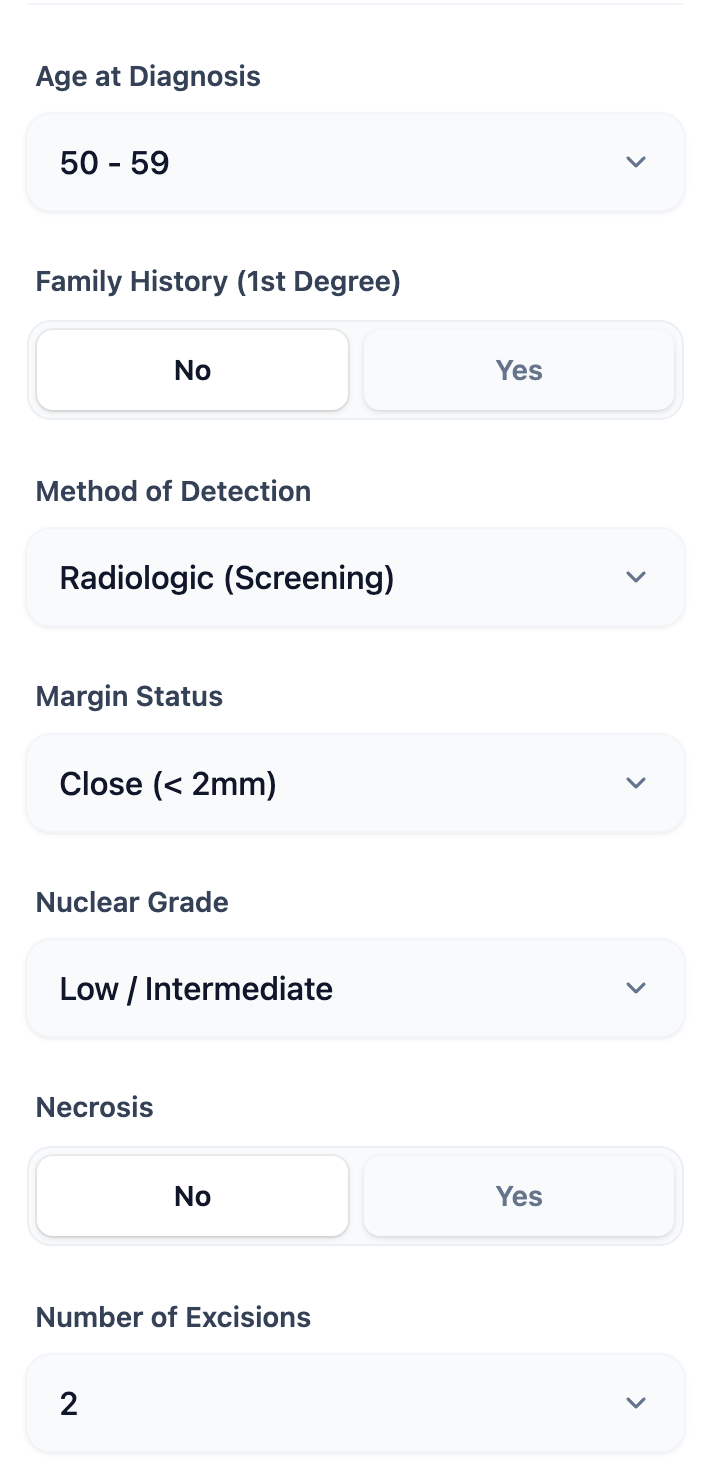Click the chevron on Age at Diagnosis dropdown
The height and width of the screenshot is (1468, 719).
click(x=636, y=161)
